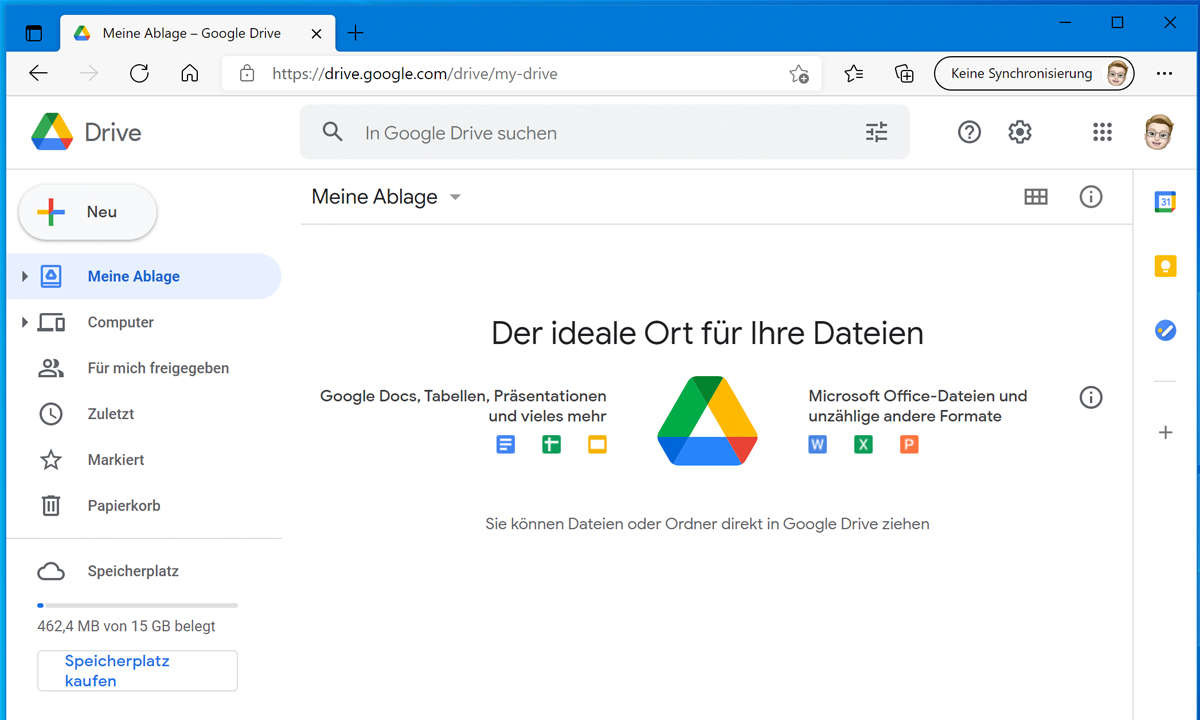This screenshot has width=1200, height=720.
Task: Open browser settings and more menu
Action: 1164,73
